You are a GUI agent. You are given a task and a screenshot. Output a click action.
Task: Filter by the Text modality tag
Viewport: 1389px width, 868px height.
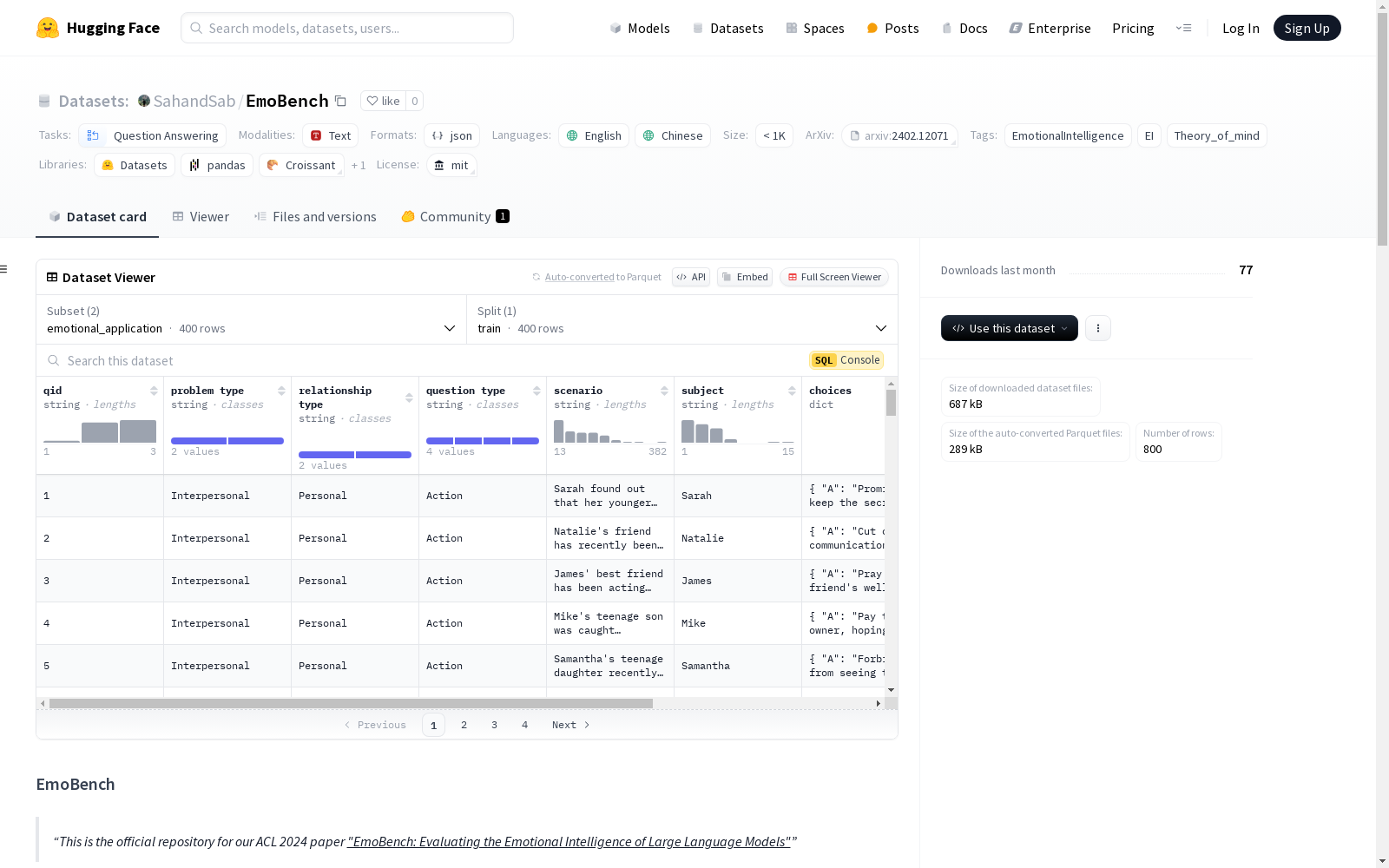(331, 135)
